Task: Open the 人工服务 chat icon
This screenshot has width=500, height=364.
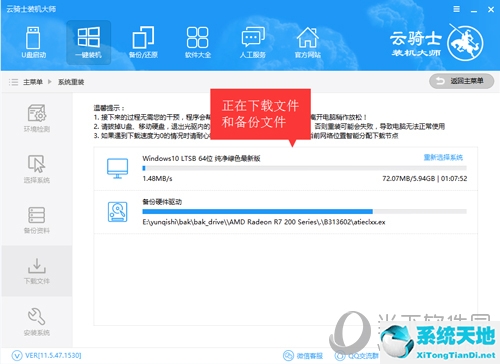Action: click(x=253, y=42)
